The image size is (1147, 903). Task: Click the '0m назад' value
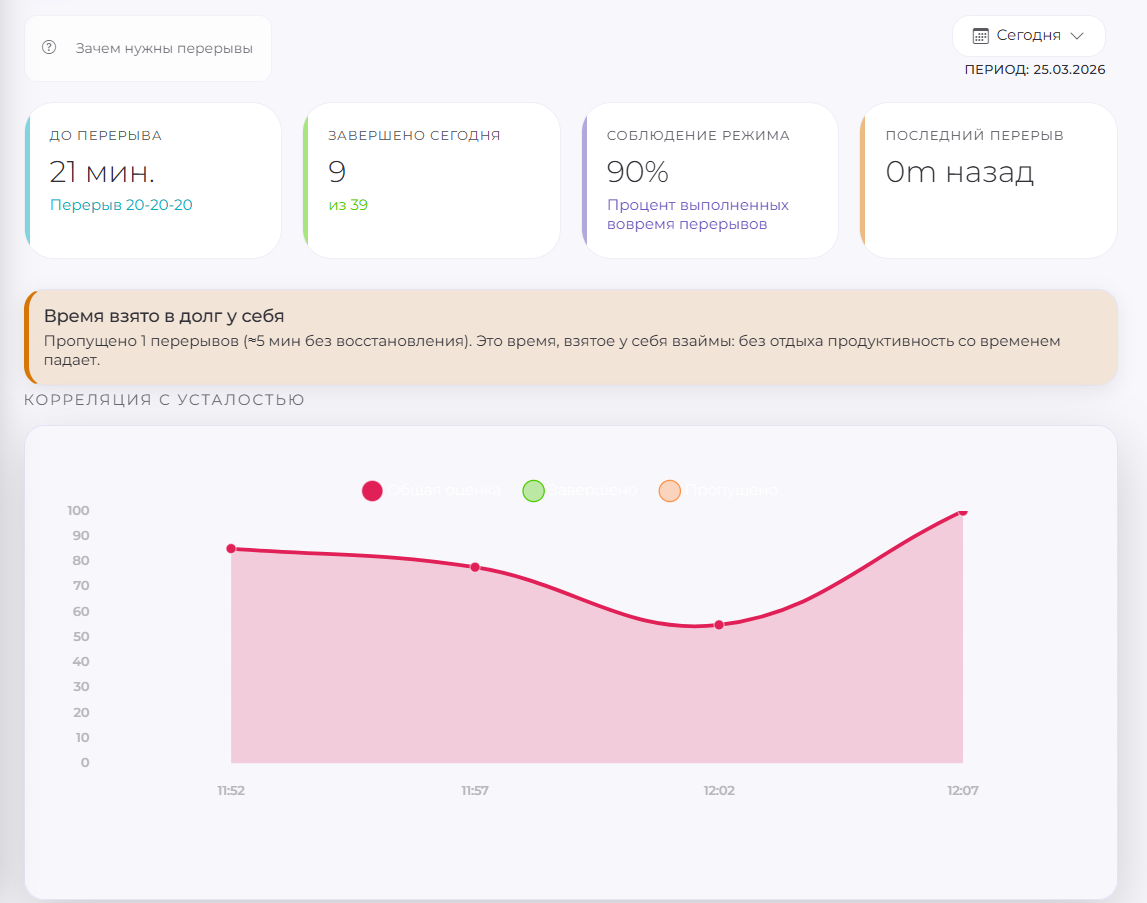point(959,172)
